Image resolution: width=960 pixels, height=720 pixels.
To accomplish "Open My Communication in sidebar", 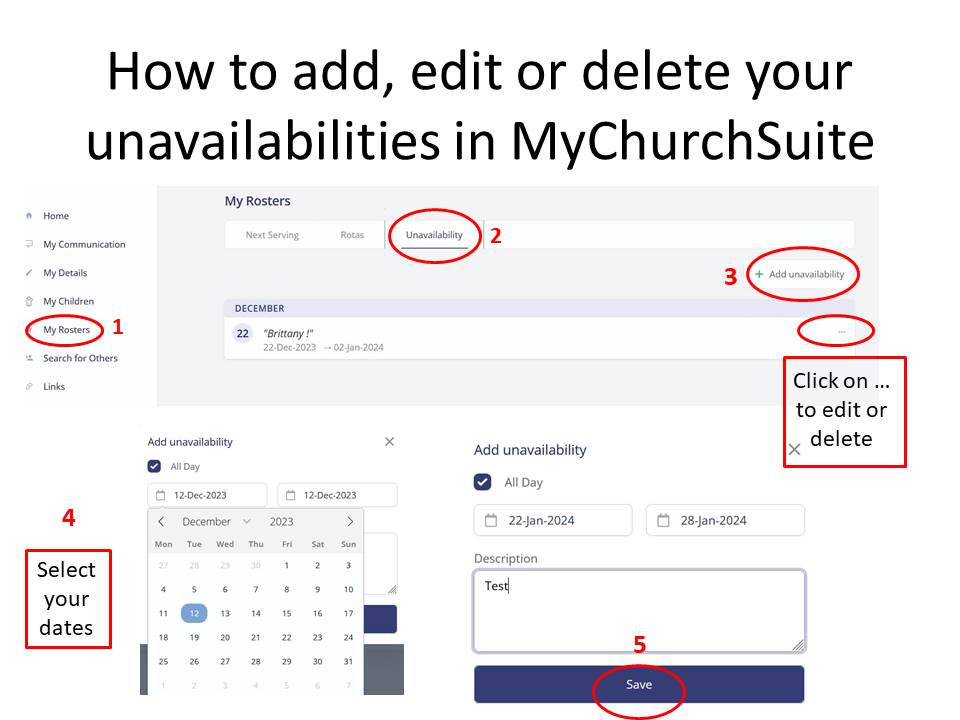I will point(84,244).
